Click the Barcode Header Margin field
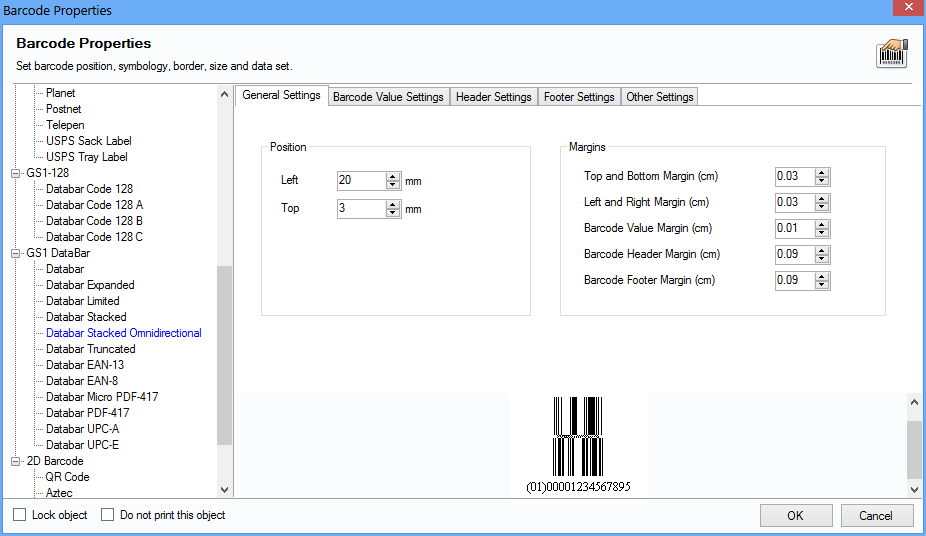The image size is (926, 536). 795,254
